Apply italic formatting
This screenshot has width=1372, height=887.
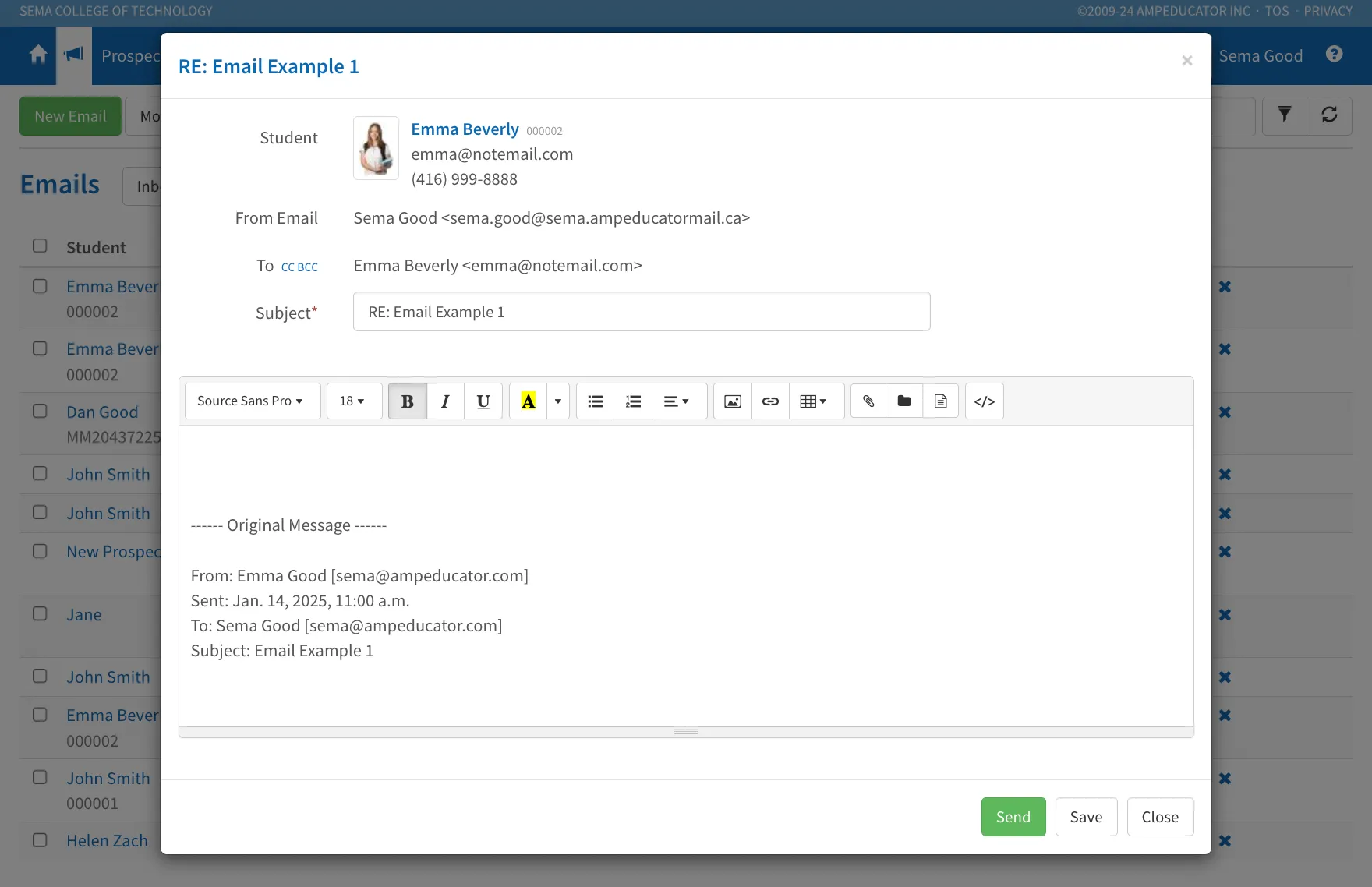point(445,401)
